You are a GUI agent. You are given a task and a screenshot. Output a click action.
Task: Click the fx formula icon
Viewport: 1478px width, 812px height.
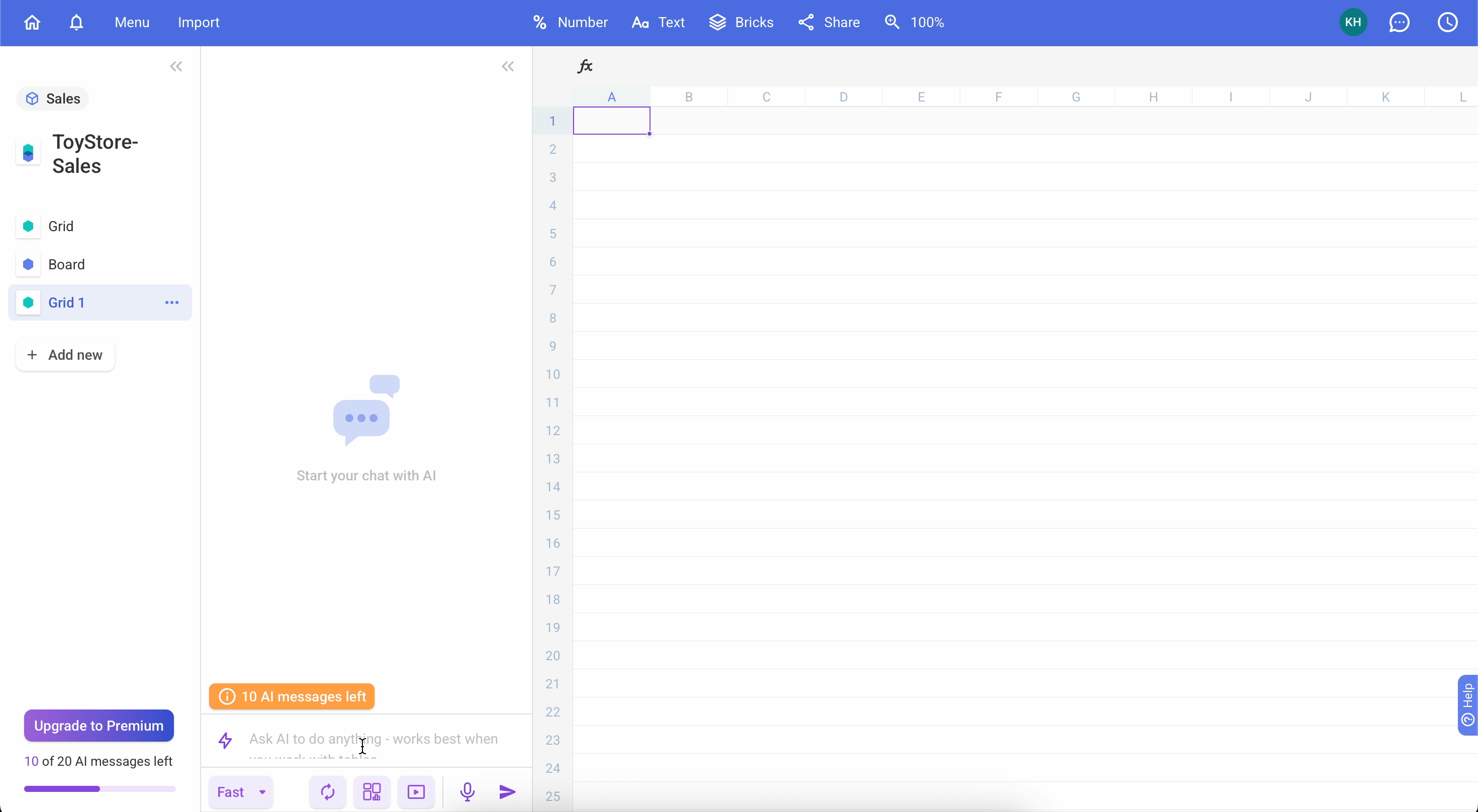click(x=585, y=65)
